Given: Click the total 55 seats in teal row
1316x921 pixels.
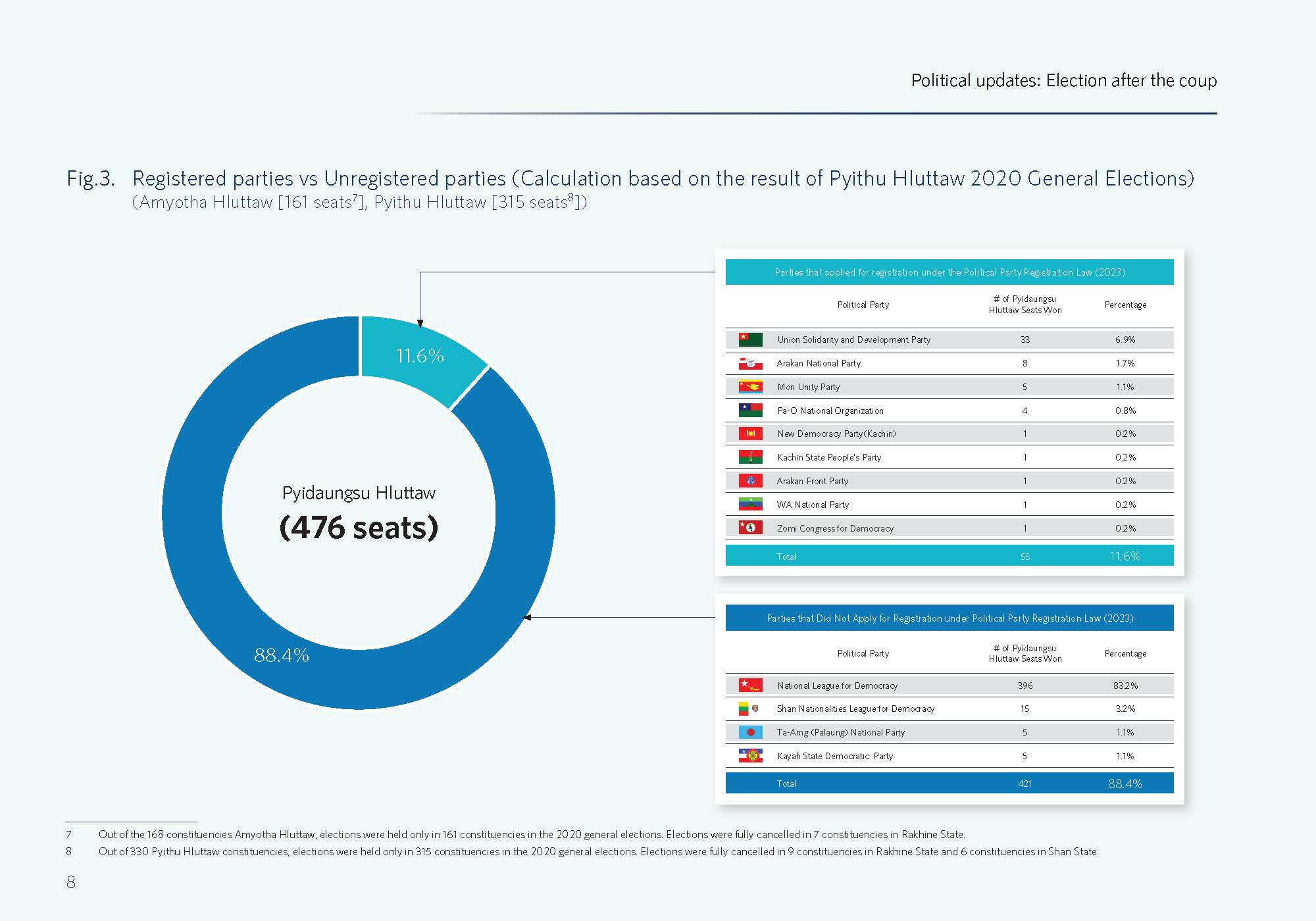Looking at the screenshot, I should point(1025,557).
